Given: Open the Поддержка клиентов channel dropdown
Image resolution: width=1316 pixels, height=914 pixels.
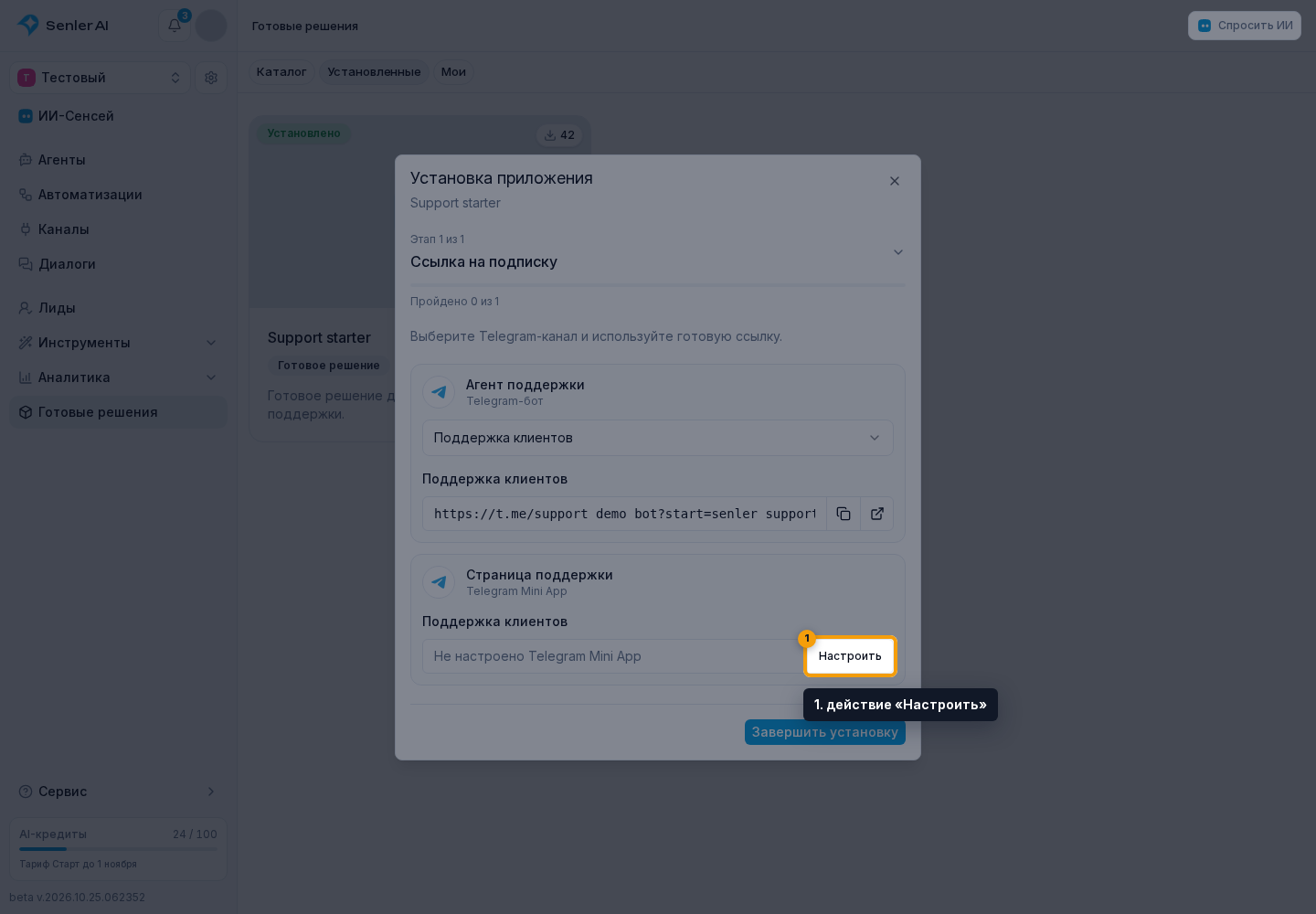Looking at the screenshot, I should pyautogui.click(x=658, y=438).
